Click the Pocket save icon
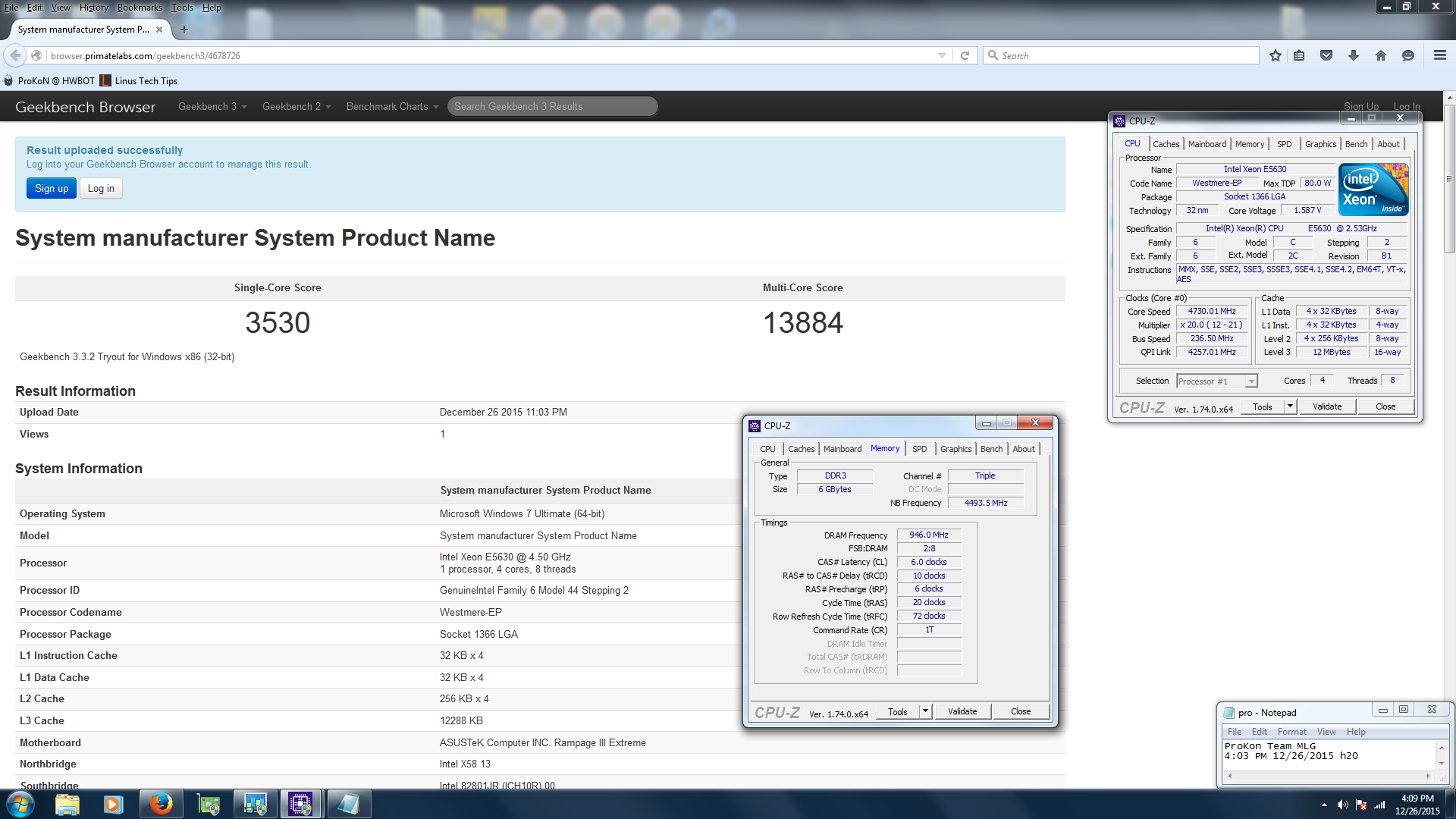This screenshot has height=819, width=1456. pyautogui.click(x=1326, y=55)
